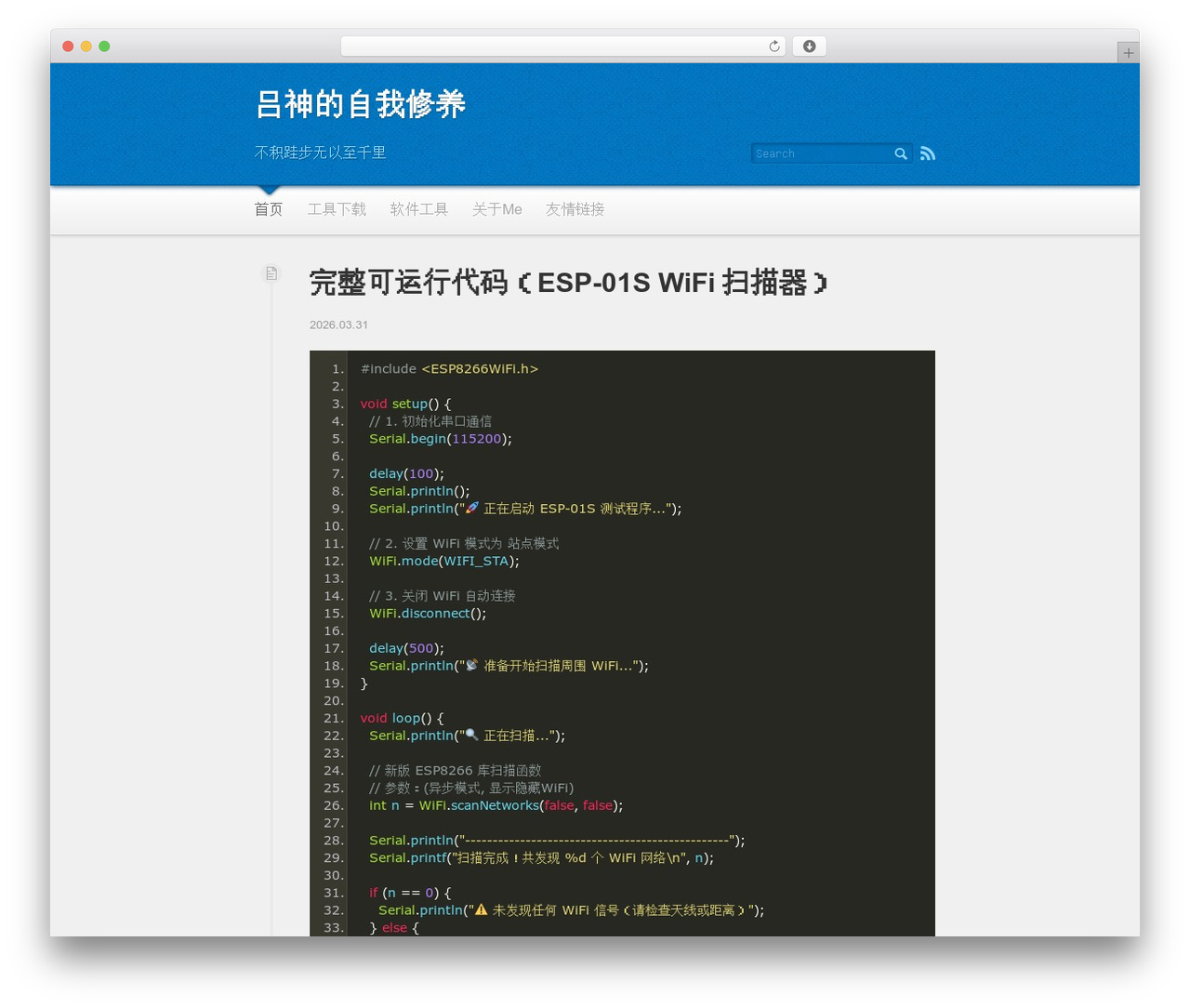Click the Serial.printf 扫描完成 line
Screen dimensions: 1190x1008
[541, 858]
